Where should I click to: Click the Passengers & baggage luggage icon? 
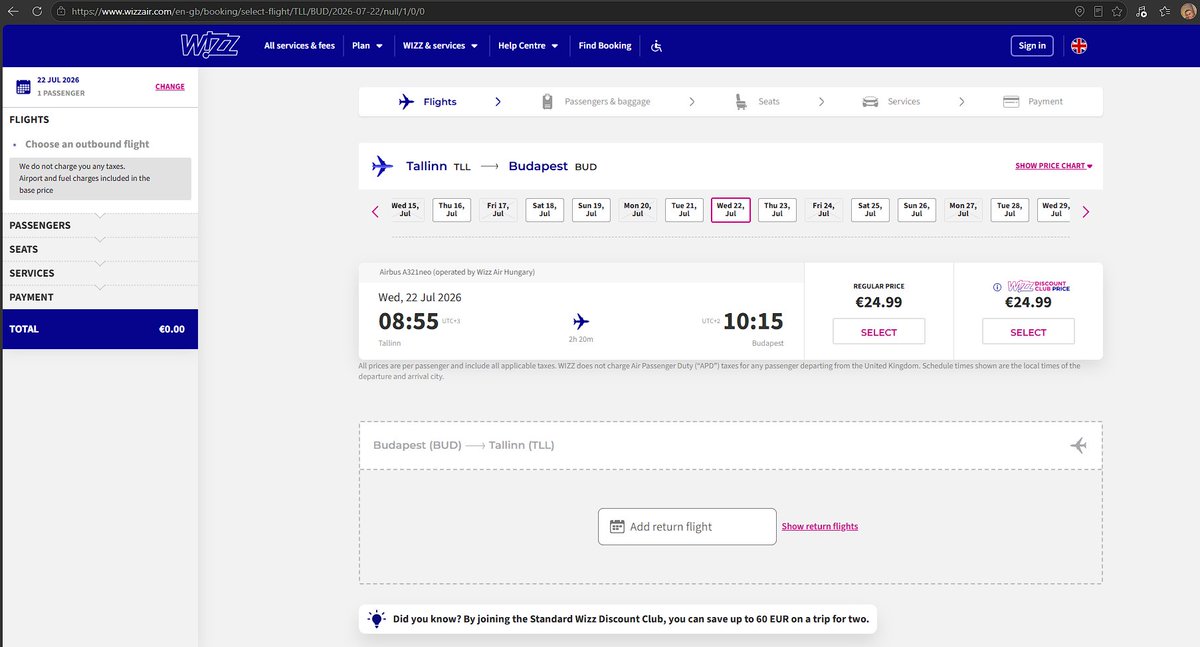tap(547, 101)
